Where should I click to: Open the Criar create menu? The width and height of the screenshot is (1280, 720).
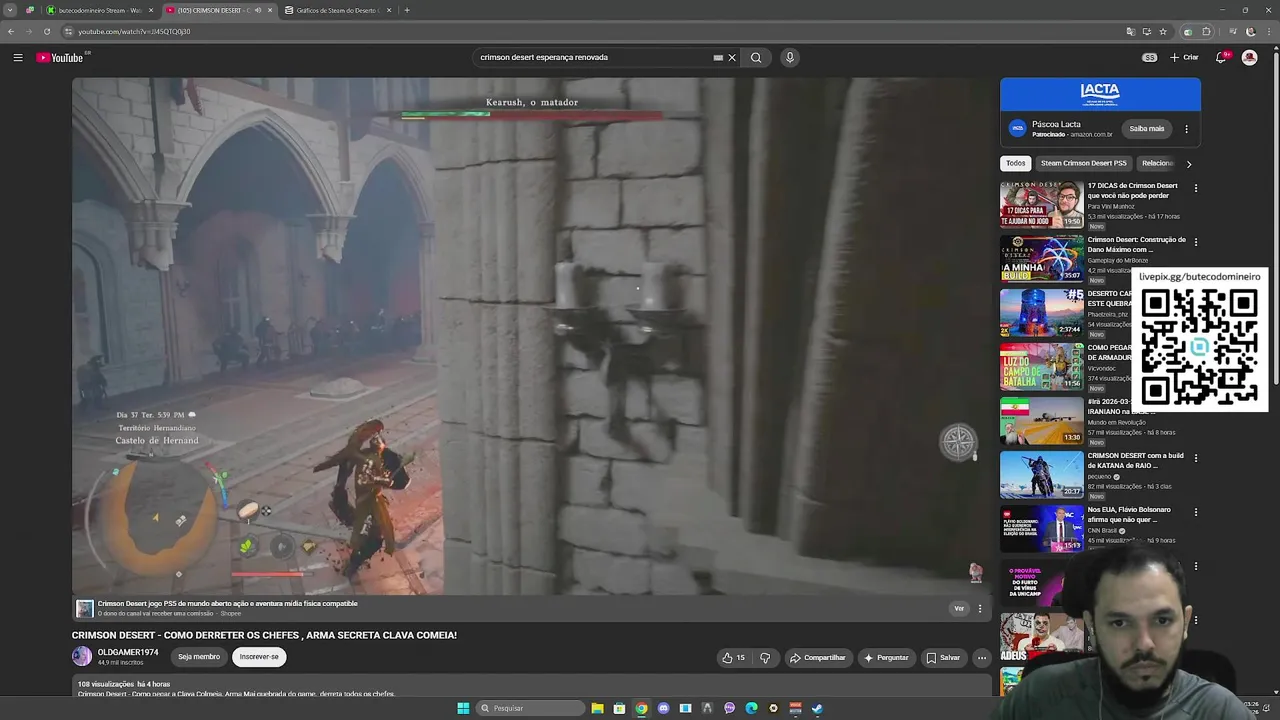tap(1184, 58)
